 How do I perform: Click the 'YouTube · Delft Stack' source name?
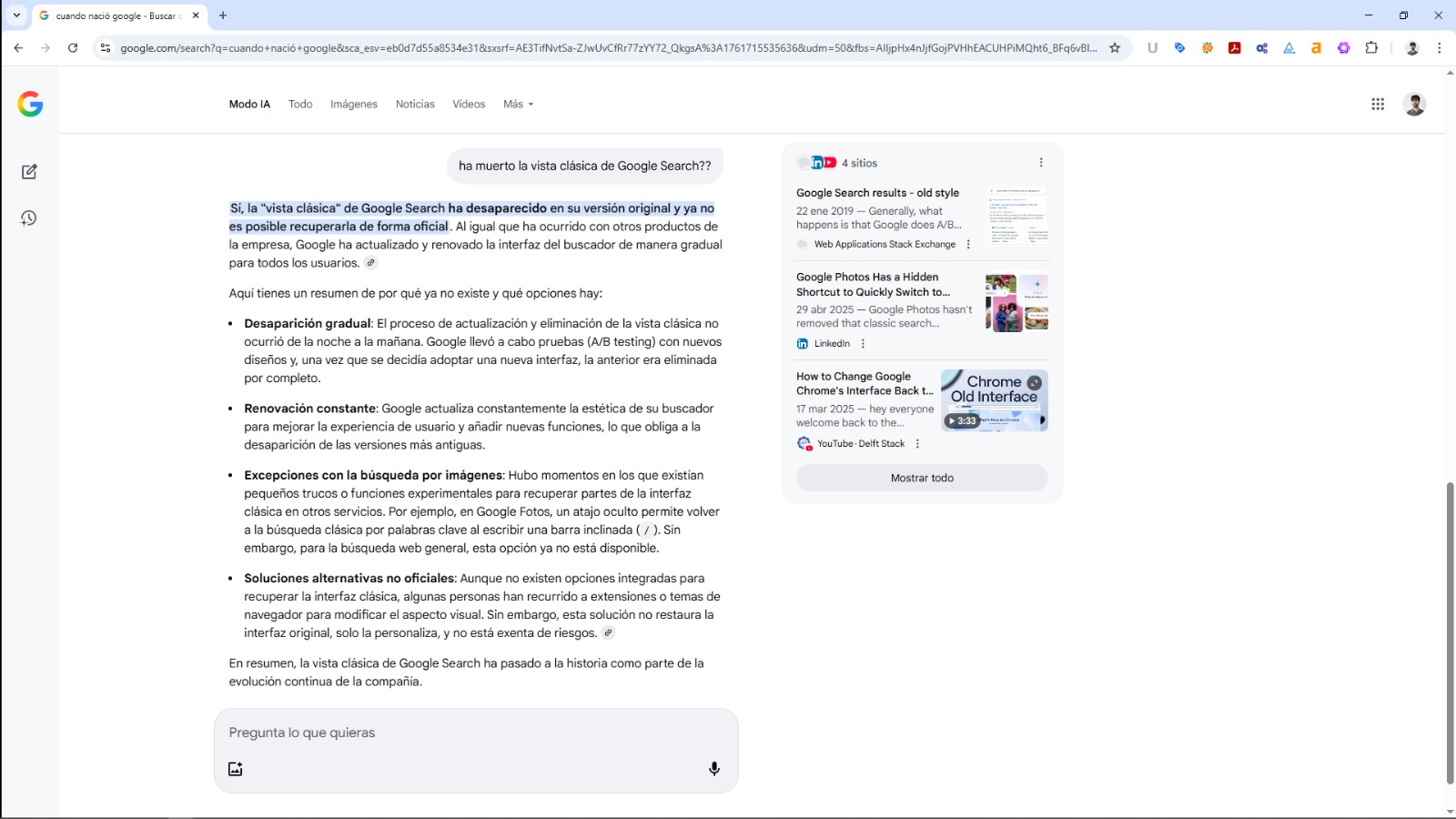861,444
